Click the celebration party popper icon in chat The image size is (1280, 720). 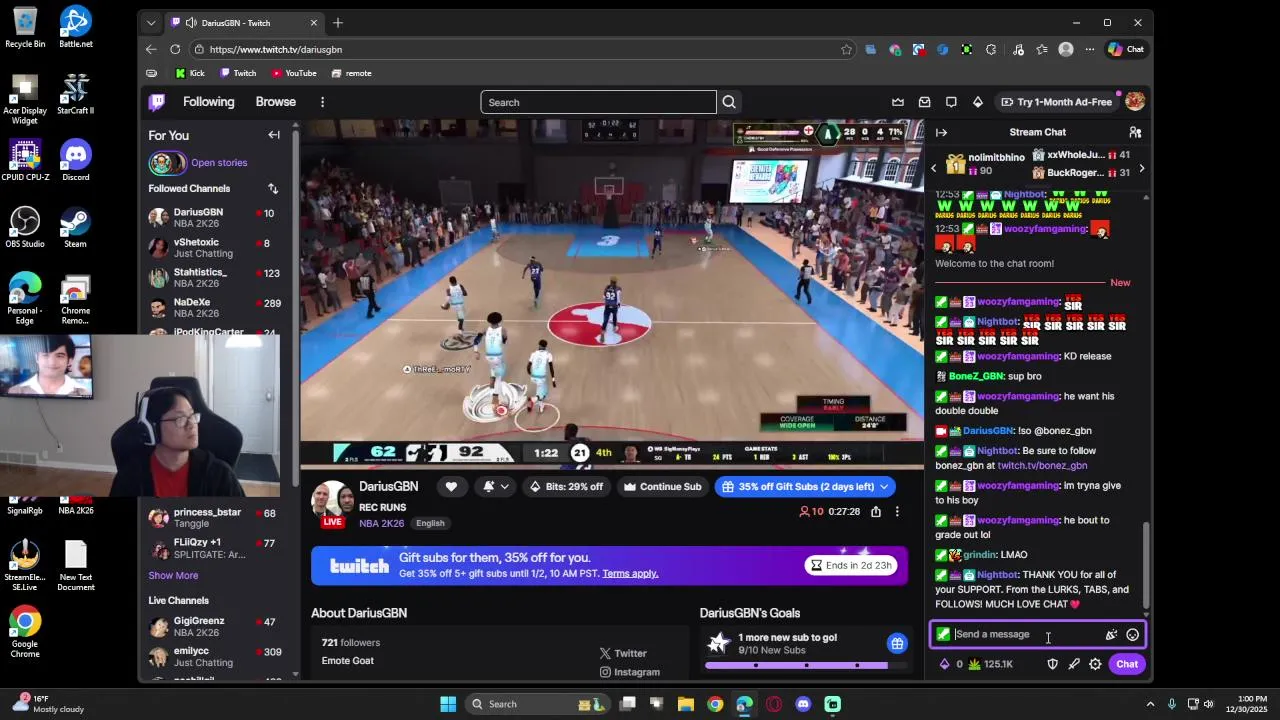pyautogui.click(x=1110, y=634)
